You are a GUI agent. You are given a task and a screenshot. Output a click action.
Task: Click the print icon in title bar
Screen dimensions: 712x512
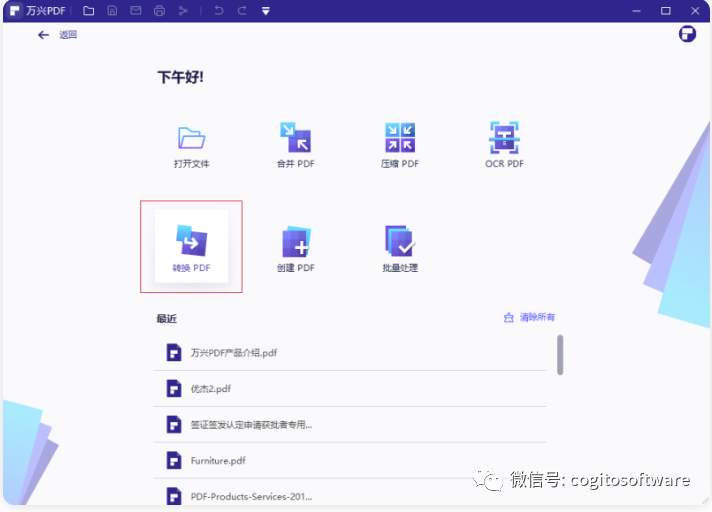click(x=159, y=10)
